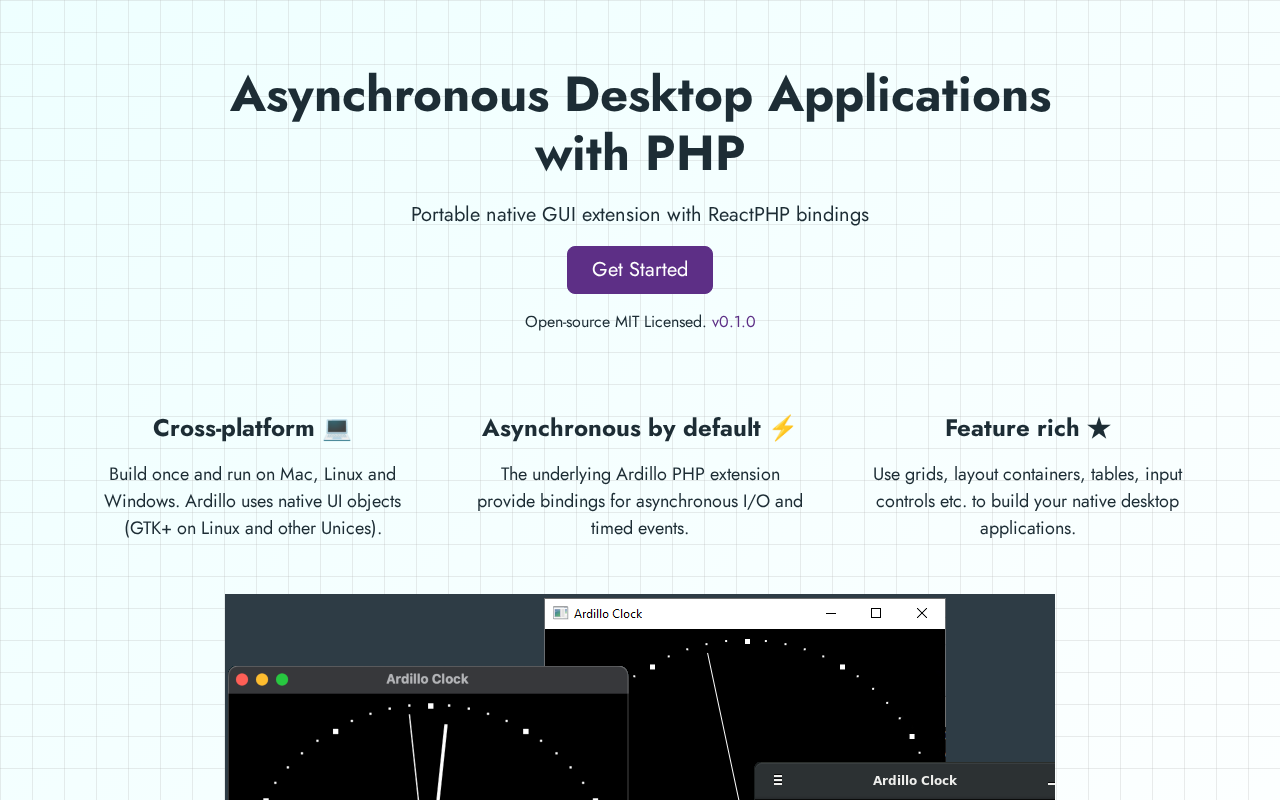Maximize the Windows Ardillo Clock window

coord(876,613)
